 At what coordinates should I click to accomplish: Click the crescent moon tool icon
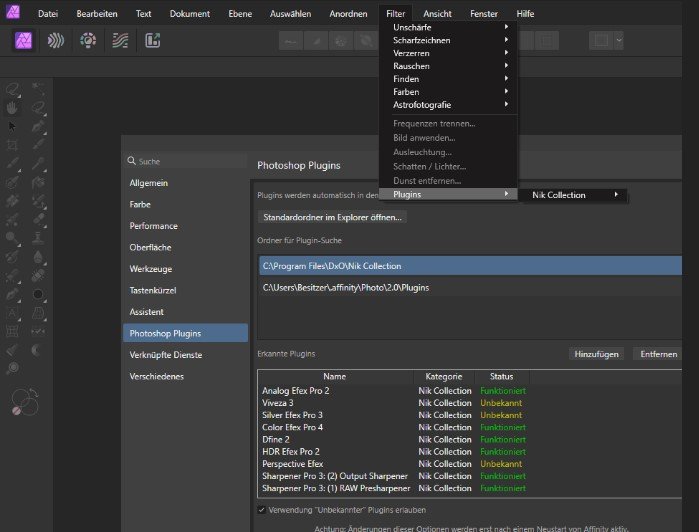[37, 350]
